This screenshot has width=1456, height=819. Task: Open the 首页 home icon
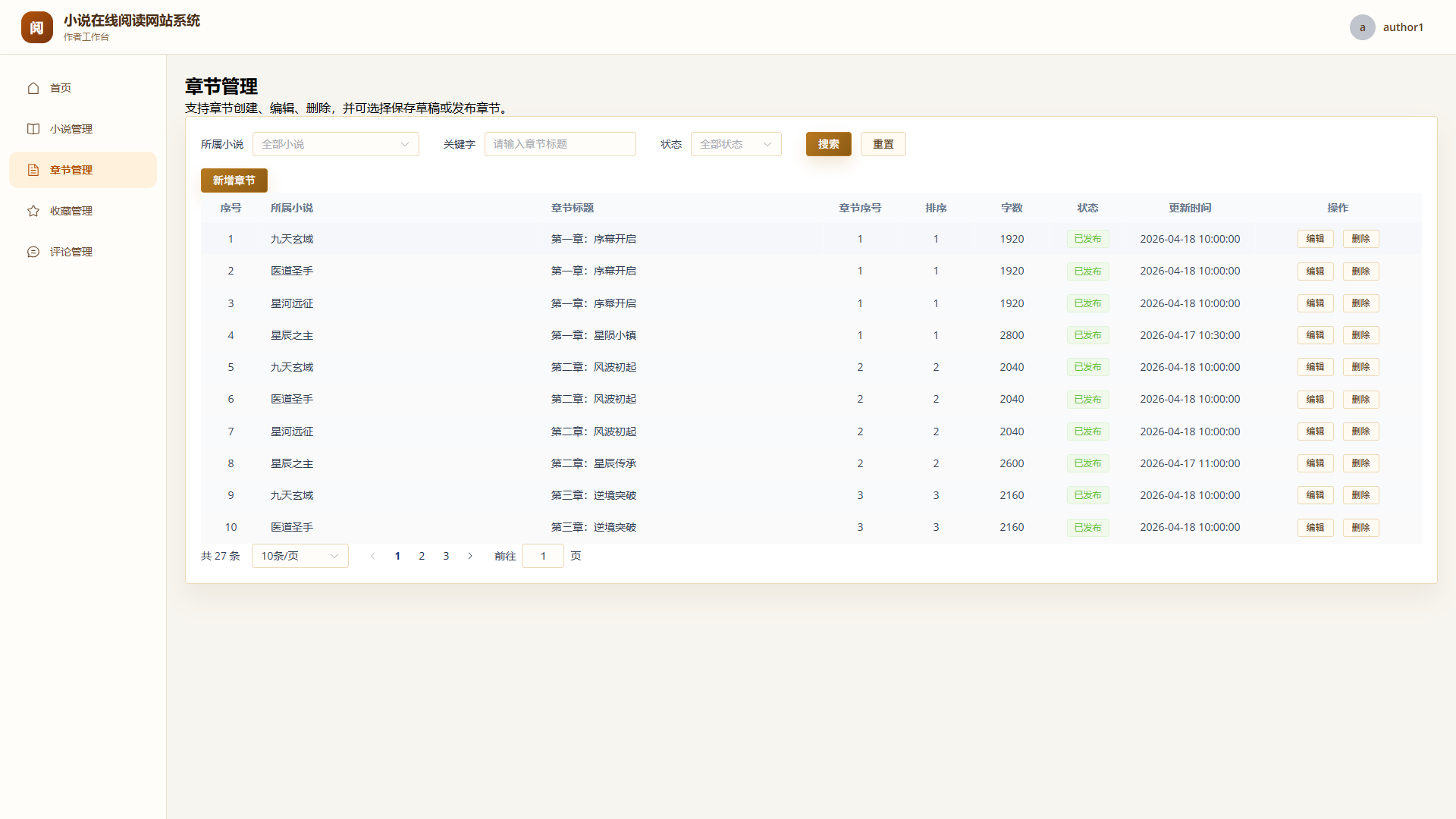pos(33,88)
